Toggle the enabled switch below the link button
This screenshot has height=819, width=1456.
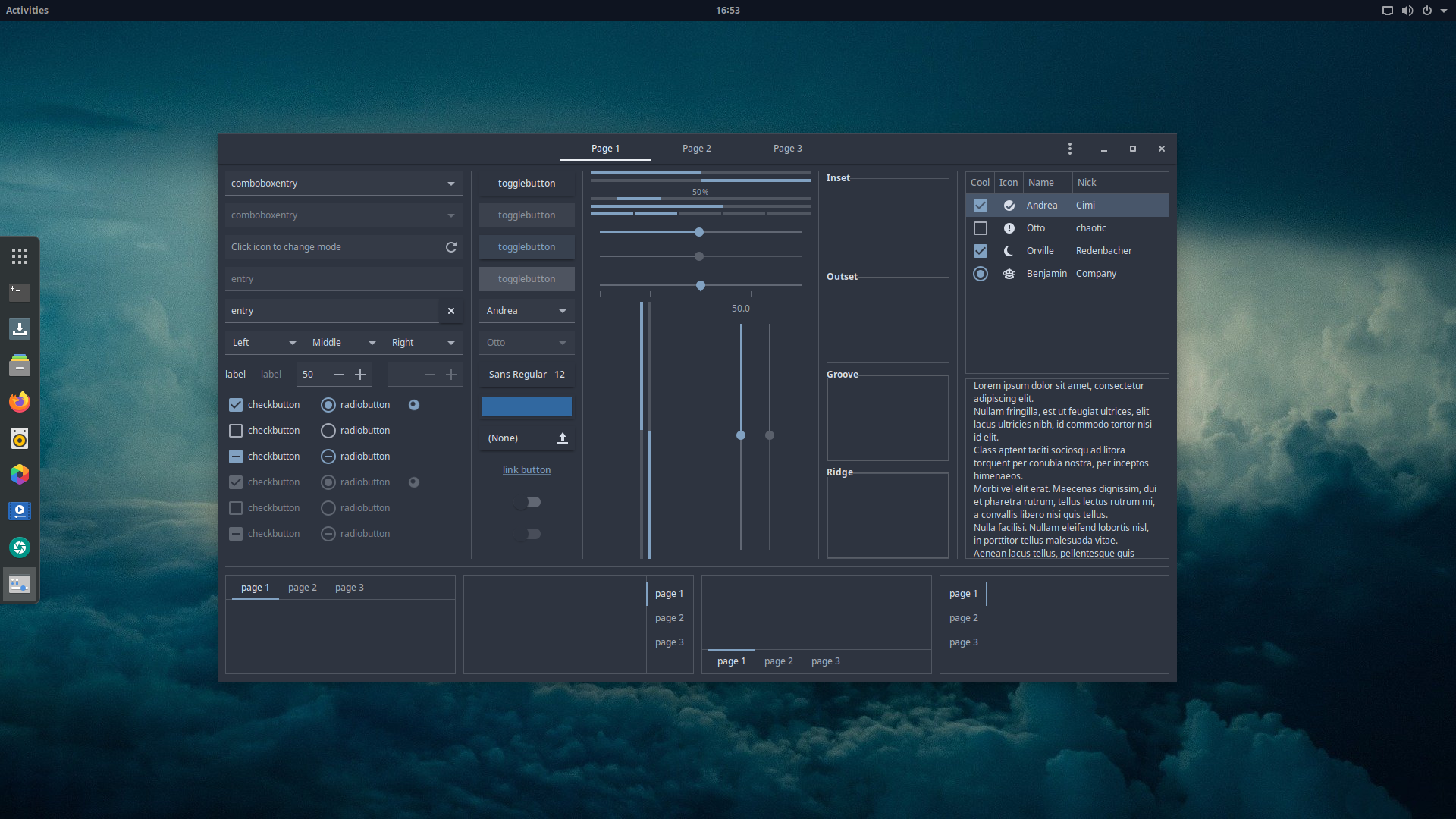tap(527, 502)
